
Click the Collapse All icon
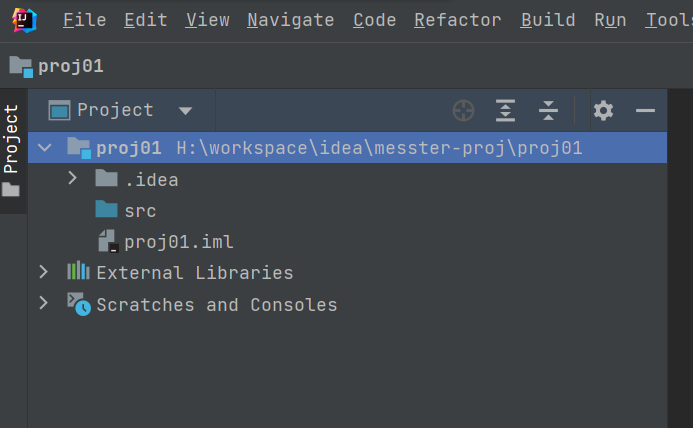click(548, 111)
